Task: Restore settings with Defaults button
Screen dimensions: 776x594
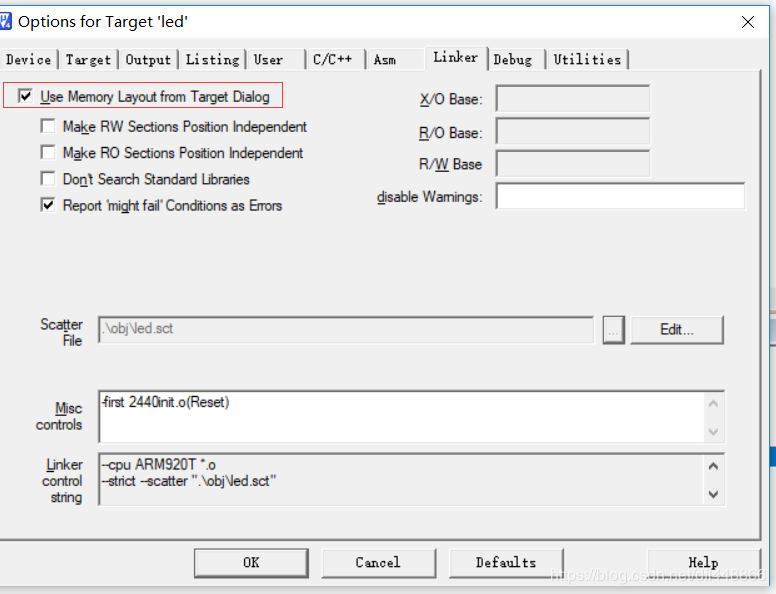Action: (x=506, y=563)
